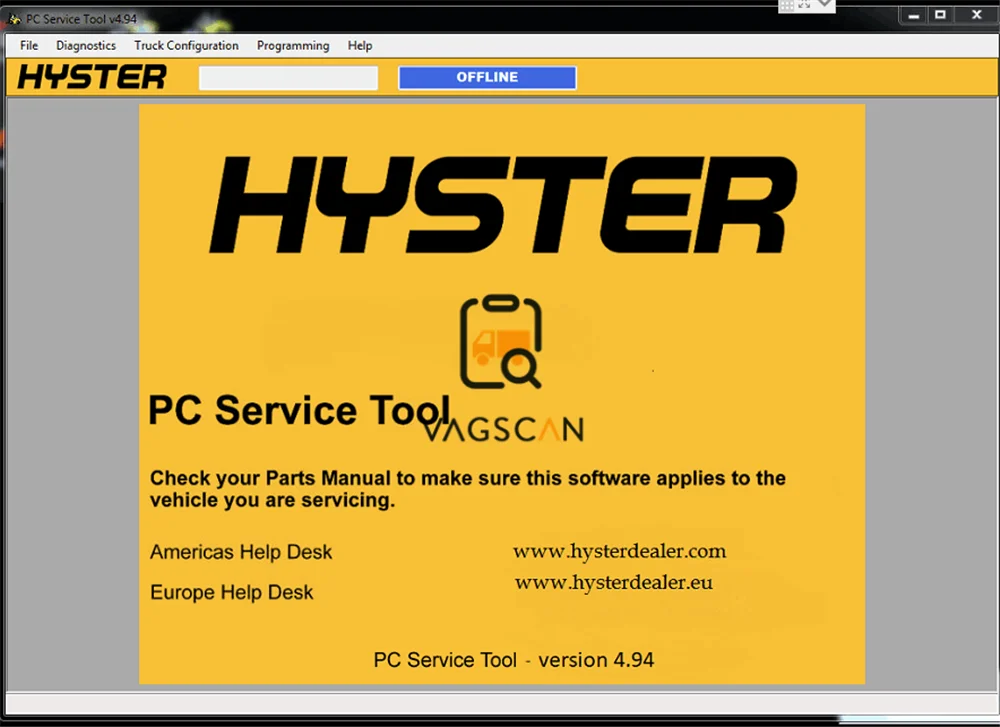Maximize the PC Service Tool window
This screenshot has width=1000, height=727.
(x=940, y=15)
